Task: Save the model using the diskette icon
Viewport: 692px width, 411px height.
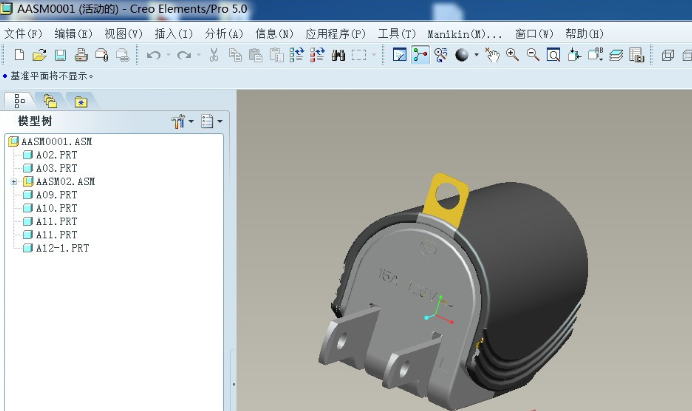Action: point(60,55)
